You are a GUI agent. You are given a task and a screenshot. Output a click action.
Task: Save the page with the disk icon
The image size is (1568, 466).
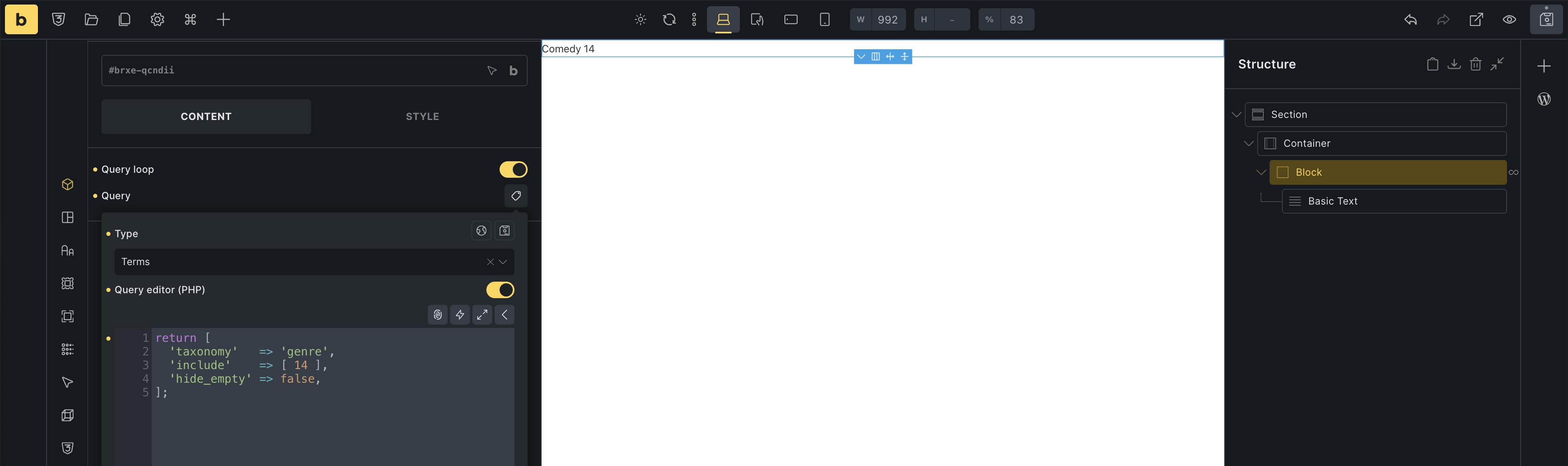pos(1547,19)
